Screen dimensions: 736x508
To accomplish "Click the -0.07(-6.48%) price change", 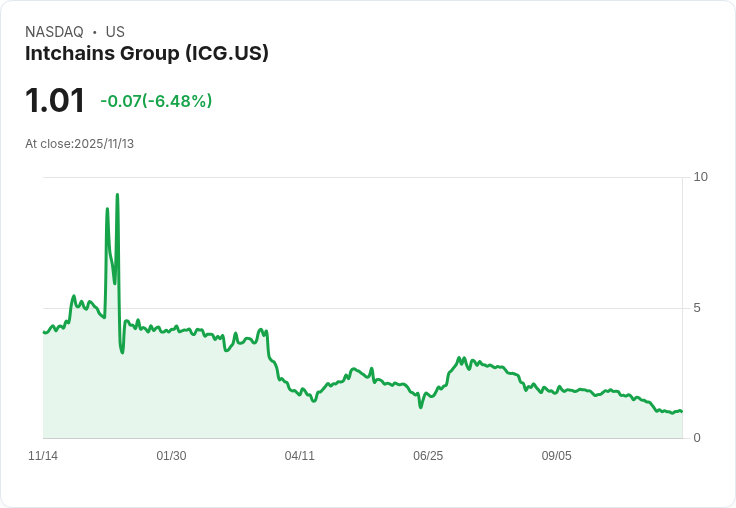I will [156, 101].
